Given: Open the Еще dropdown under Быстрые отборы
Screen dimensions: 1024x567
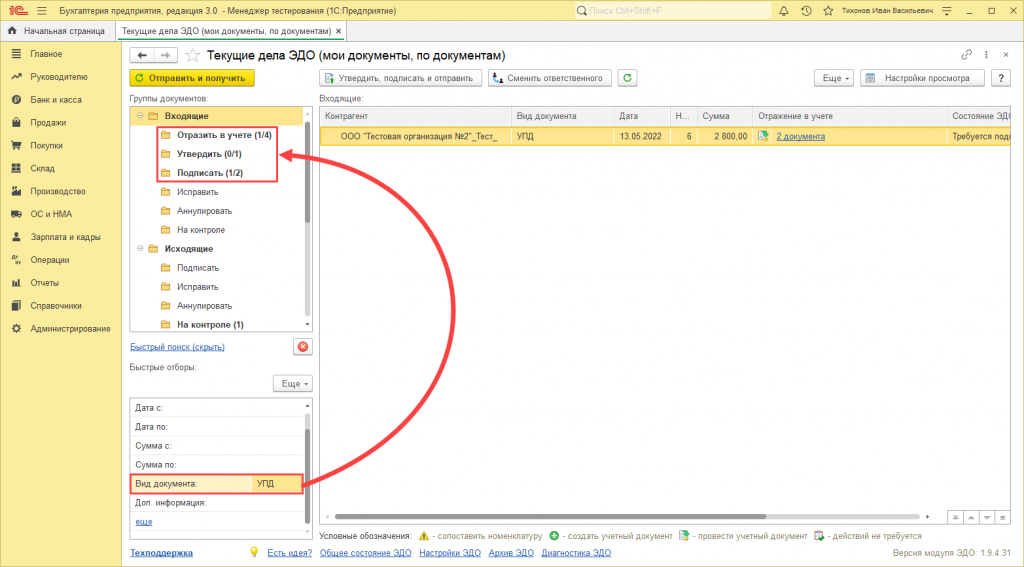Looking at the screenshot, I should pyautogui.click(x=293, y=383).
